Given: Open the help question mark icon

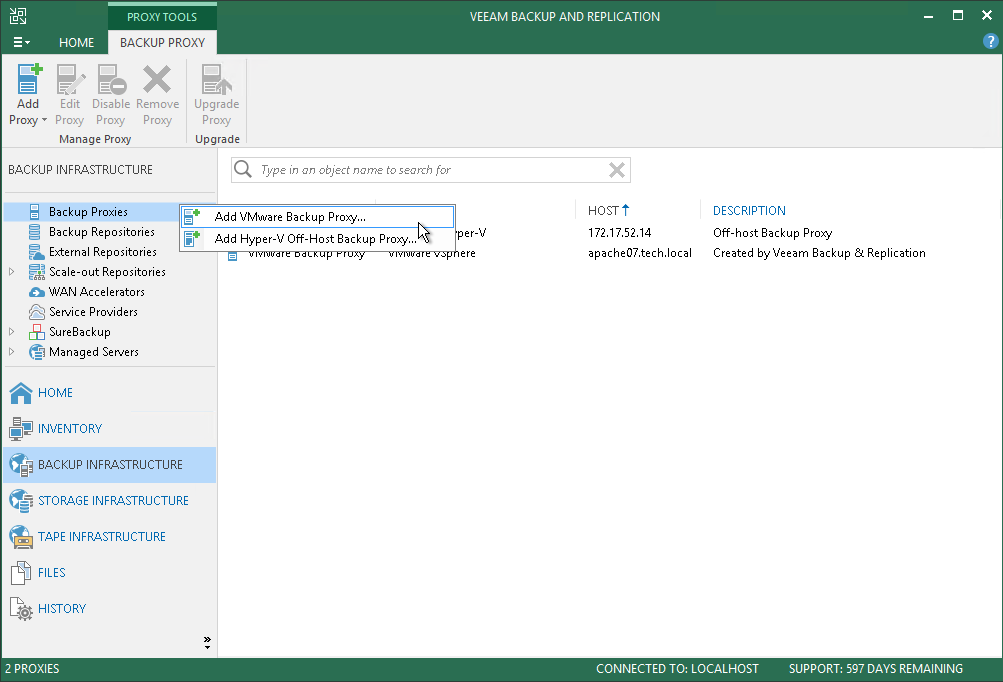Looking at the screenshot, I should pyautogui.click(x=990, y=42).
